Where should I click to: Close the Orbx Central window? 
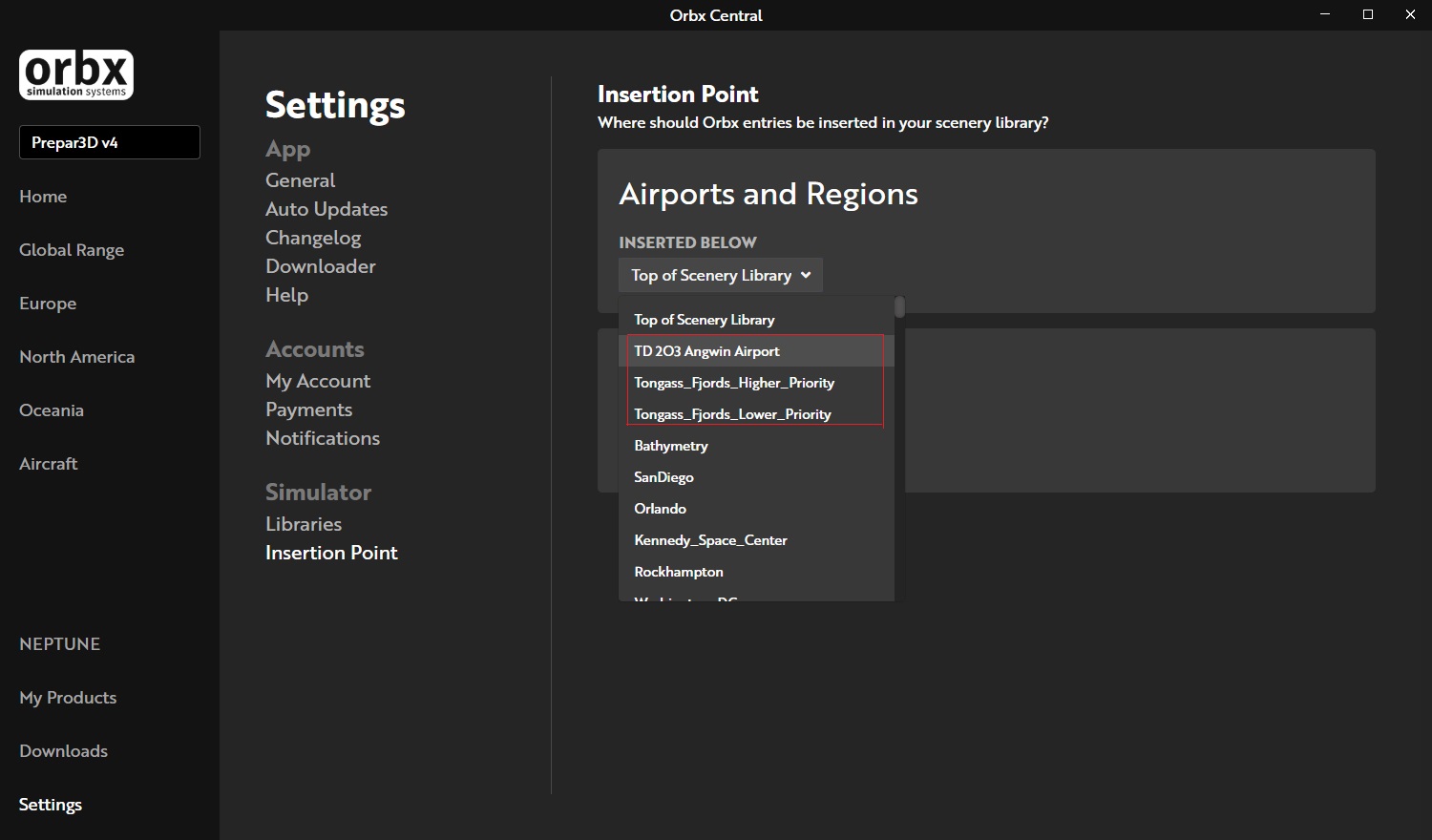pyautogui.click(x=1410, y=14)
